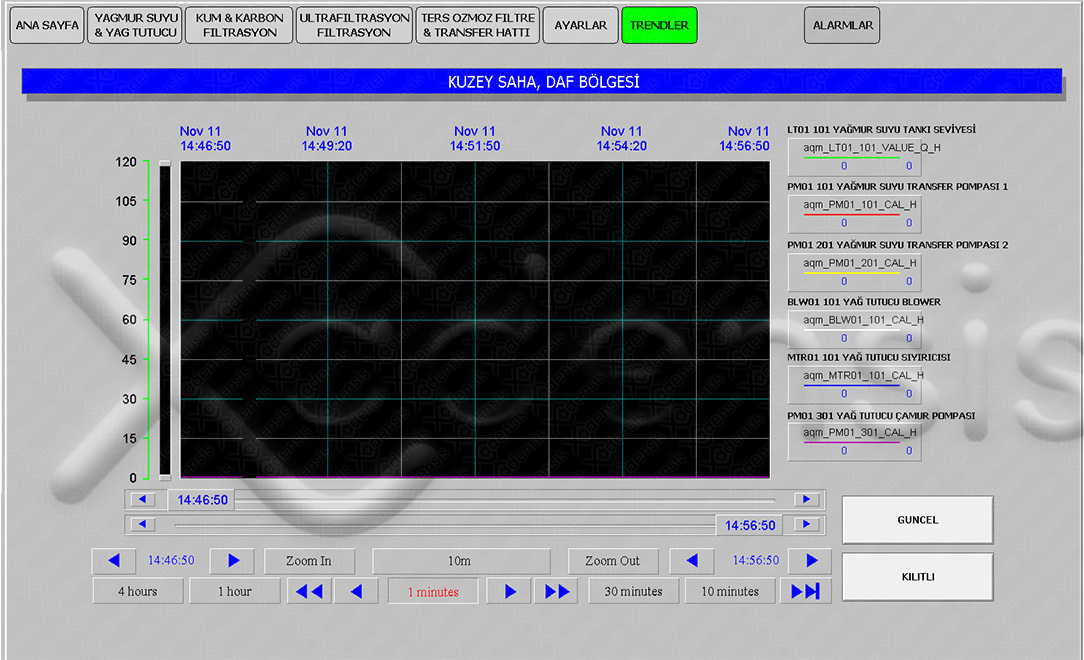1084x660 pixels.
Task: Click the fast rewind double-left arrow button
Action: pos(309,591)
